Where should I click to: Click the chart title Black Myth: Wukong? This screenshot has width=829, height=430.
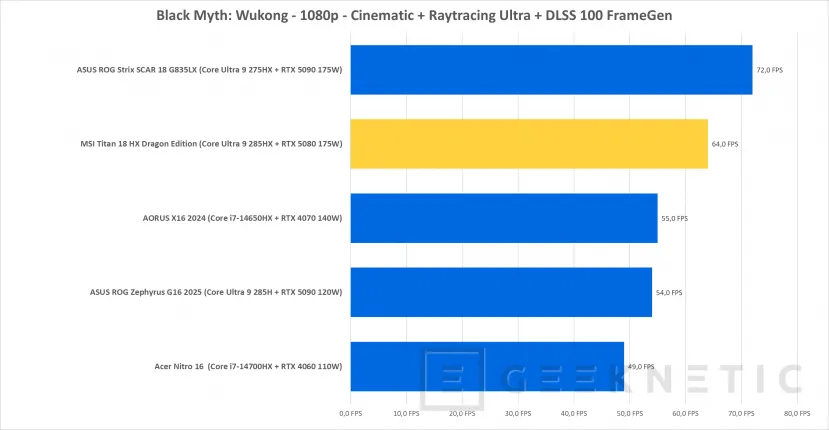click(x=414, y=15)
